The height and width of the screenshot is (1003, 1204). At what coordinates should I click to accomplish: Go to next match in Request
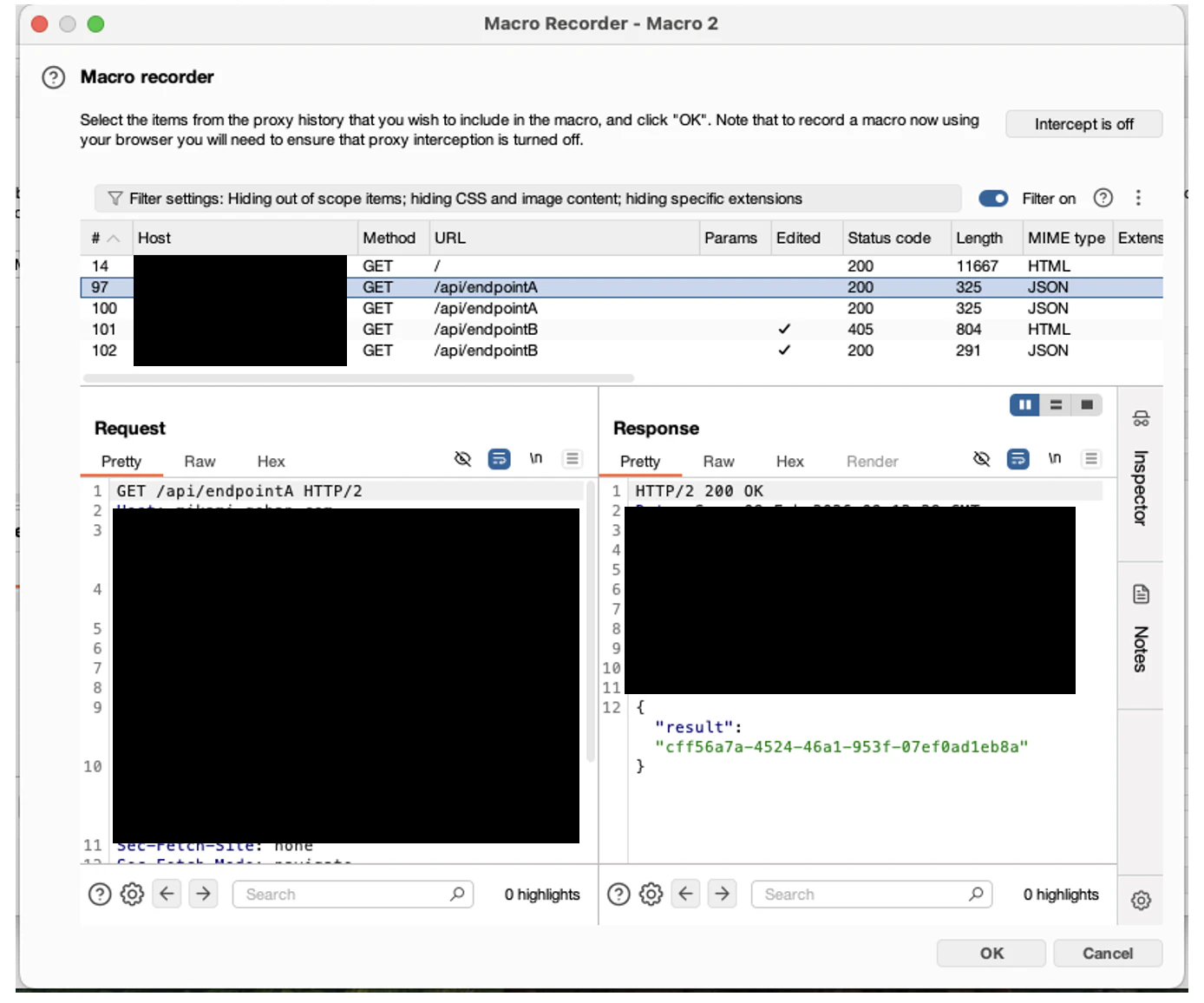point(203,893)
